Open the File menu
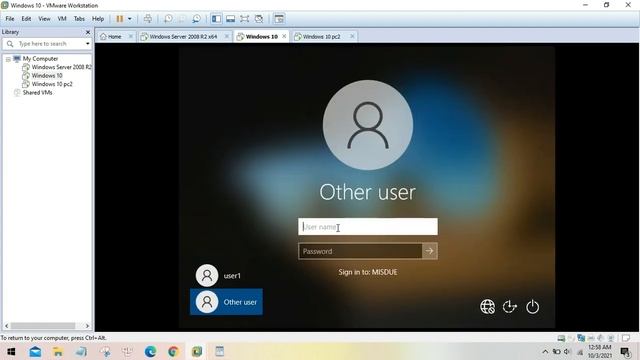The image size is (640, 360). 10,19
